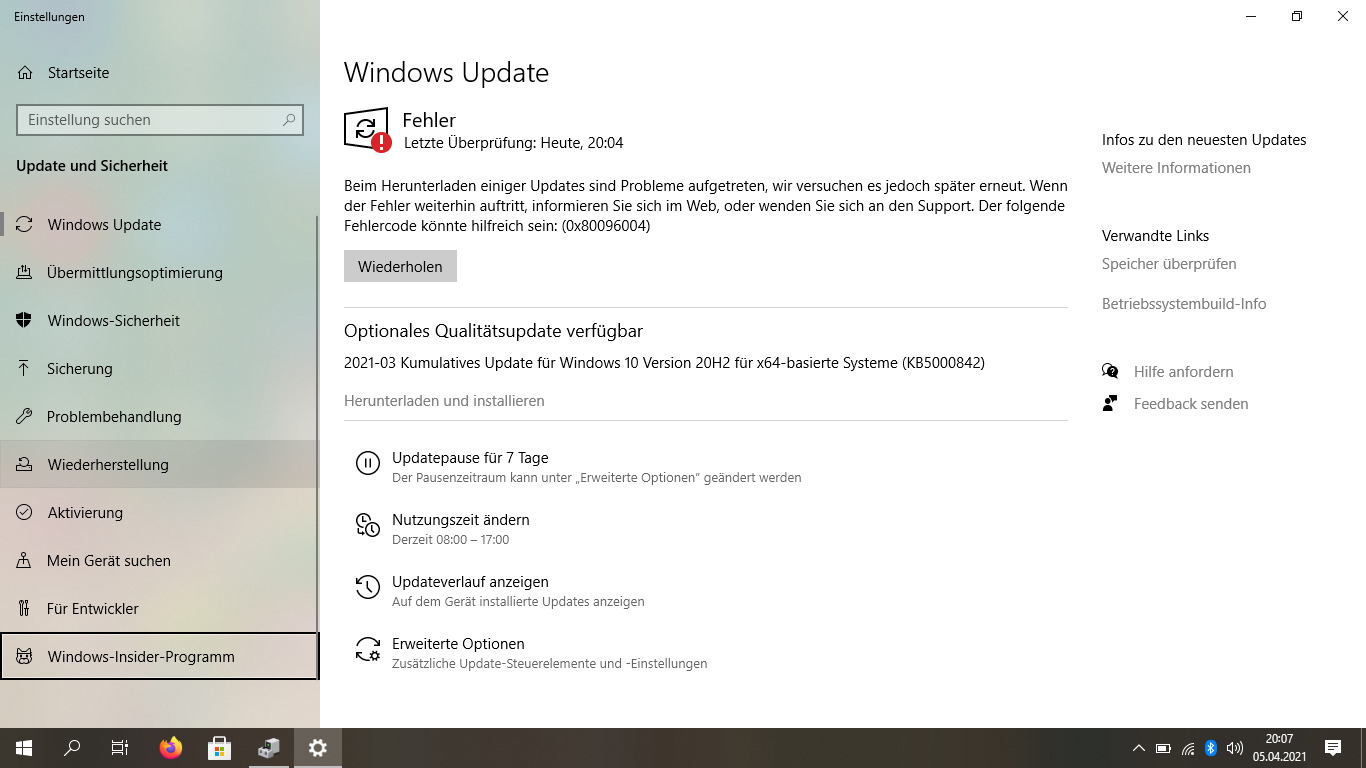The image size is (1366, 768).
Task: Click the Wiederherstellung icon in sidebar
Action: point(25,465)
